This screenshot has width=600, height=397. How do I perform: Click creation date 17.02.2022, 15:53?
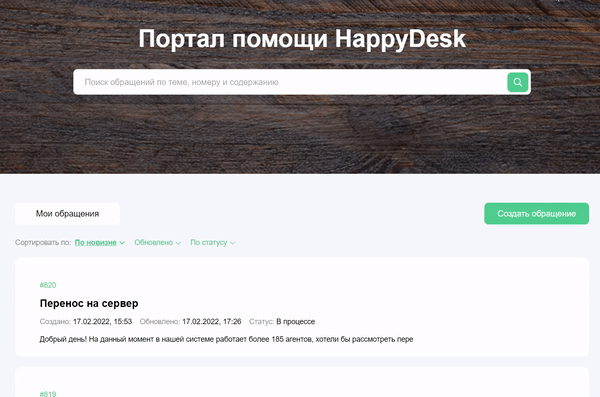point(103,322)
